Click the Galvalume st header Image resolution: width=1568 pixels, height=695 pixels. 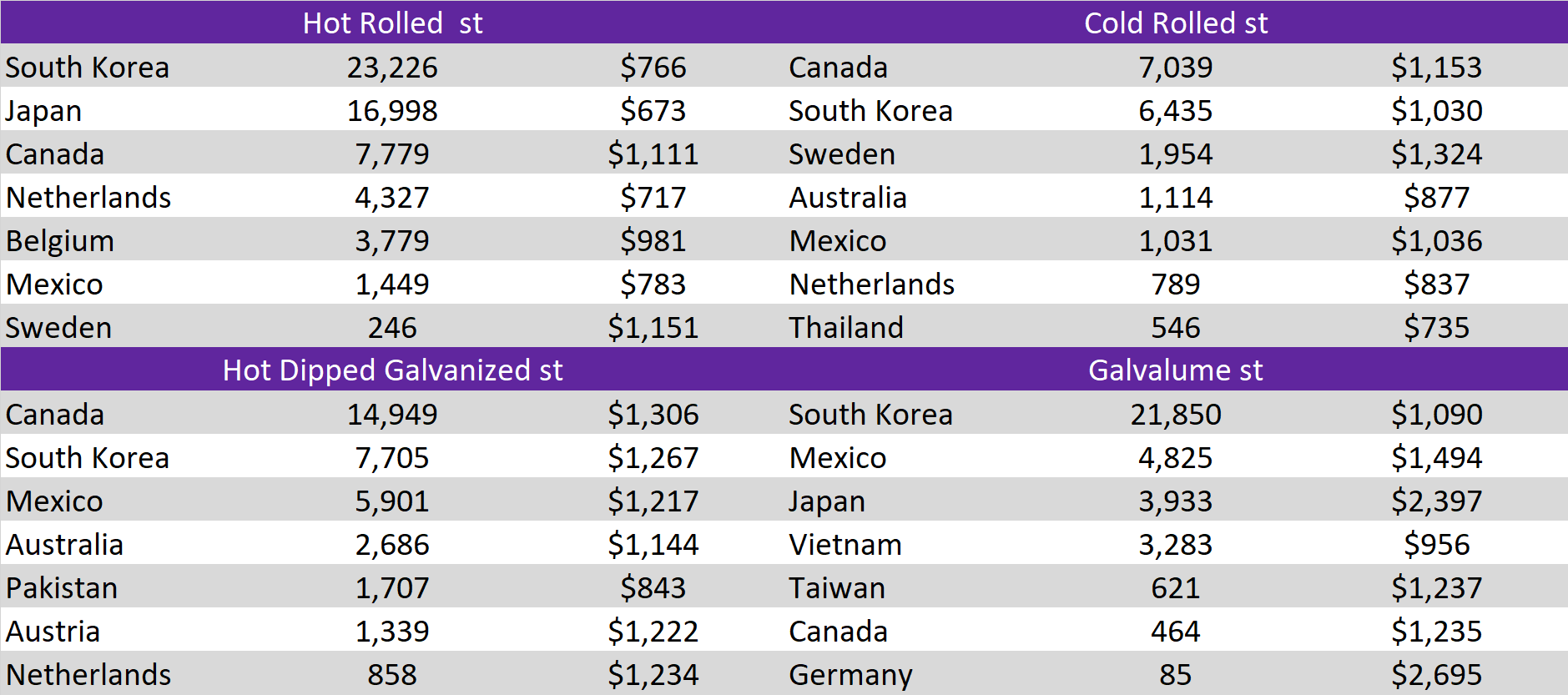coord(1176,370)
